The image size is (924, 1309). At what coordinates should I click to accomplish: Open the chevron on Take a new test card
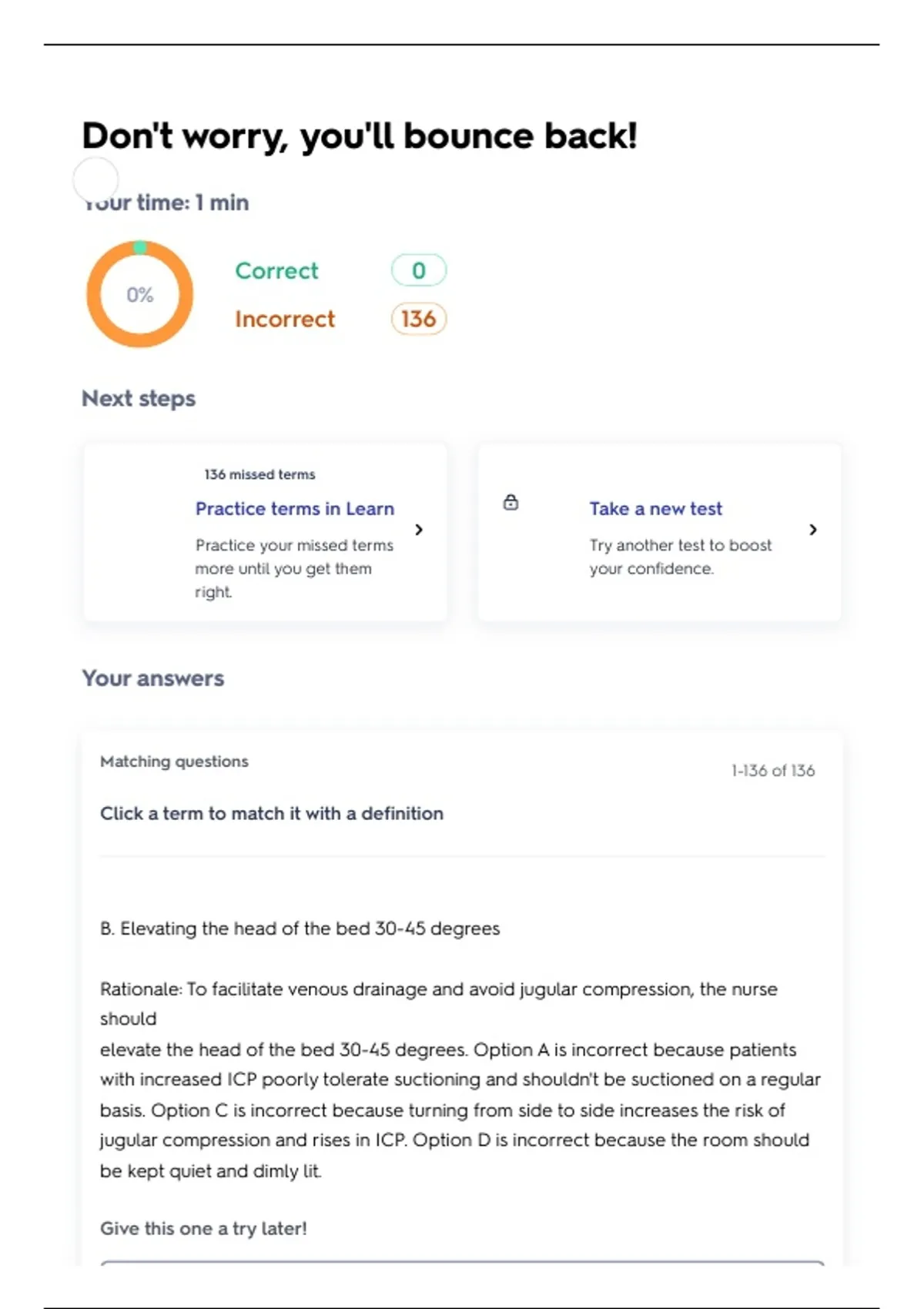click(x=813, y=530)
